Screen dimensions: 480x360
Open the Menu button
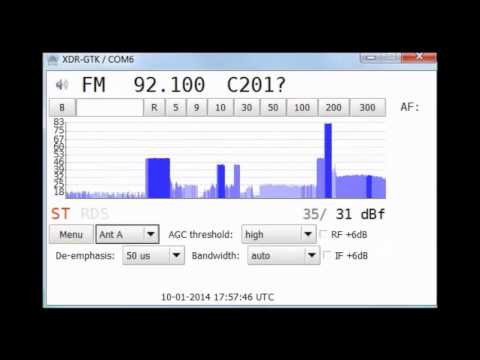pyautogui.click(x=71, y=235)
